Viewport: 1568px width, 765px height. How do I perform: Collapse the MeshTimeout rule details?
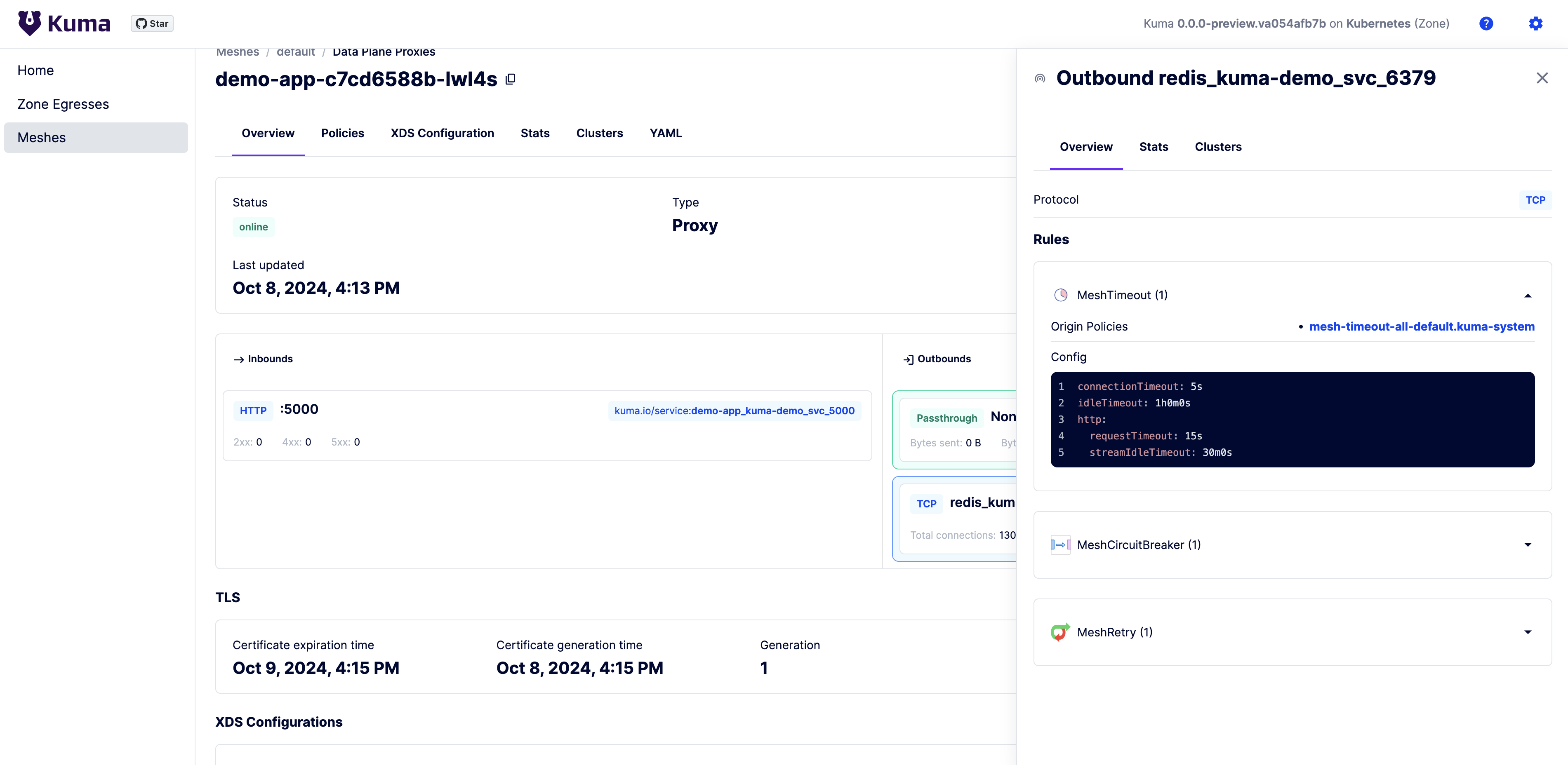1528,296
